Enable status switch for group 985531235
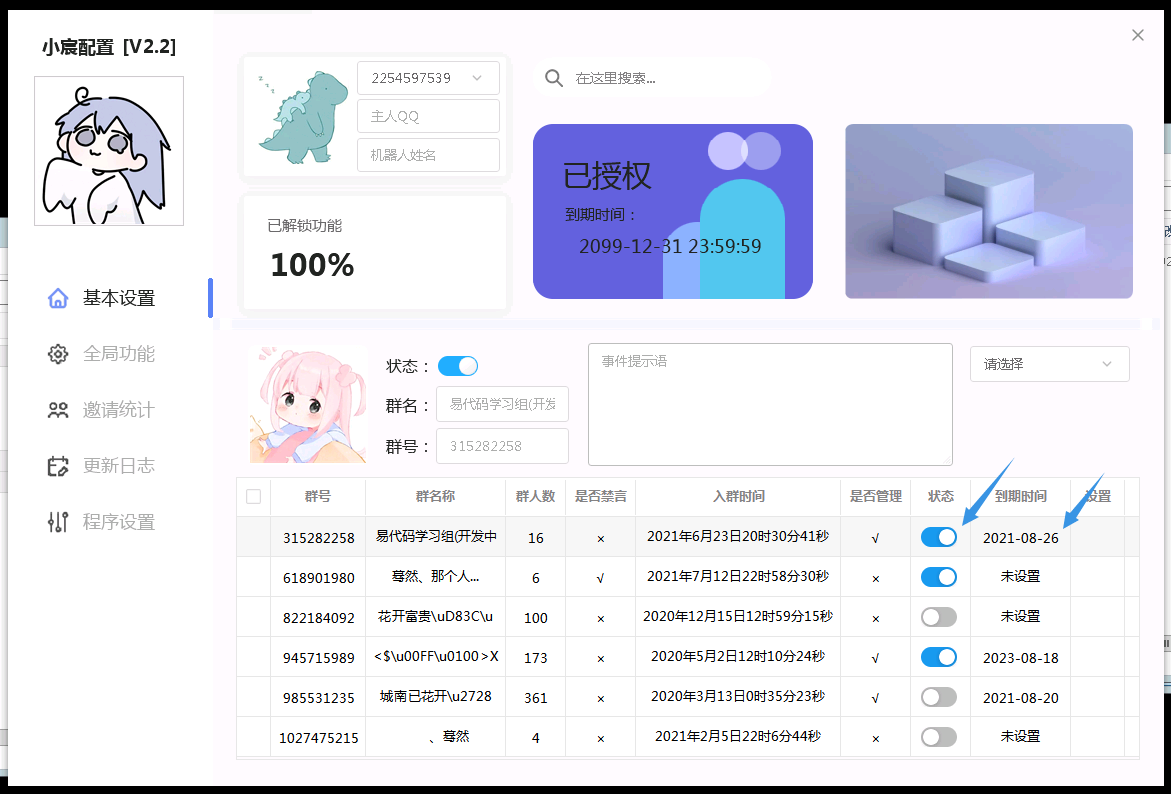 click(939, 697)
